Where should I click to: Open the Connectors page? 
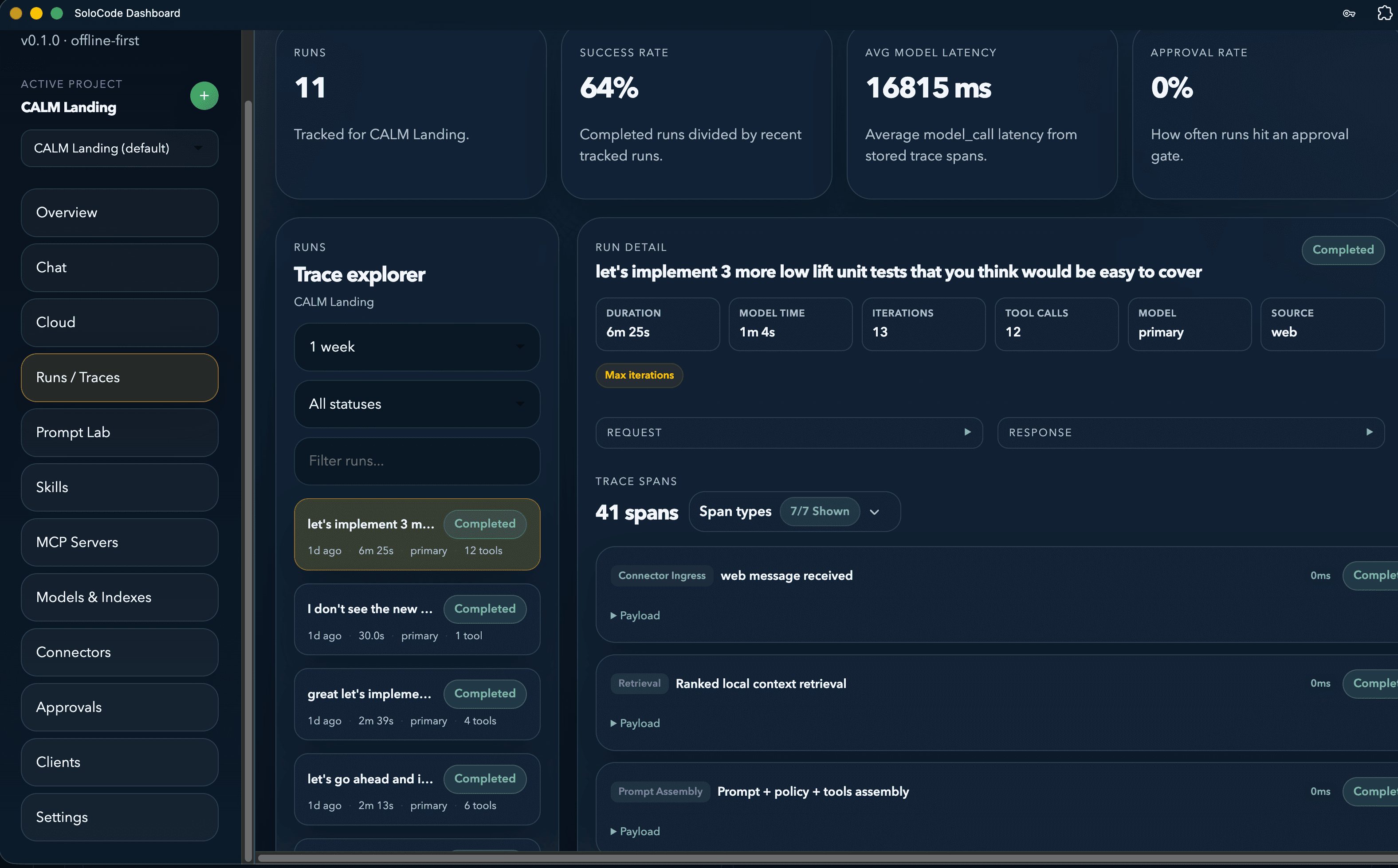tap(119, 652)
